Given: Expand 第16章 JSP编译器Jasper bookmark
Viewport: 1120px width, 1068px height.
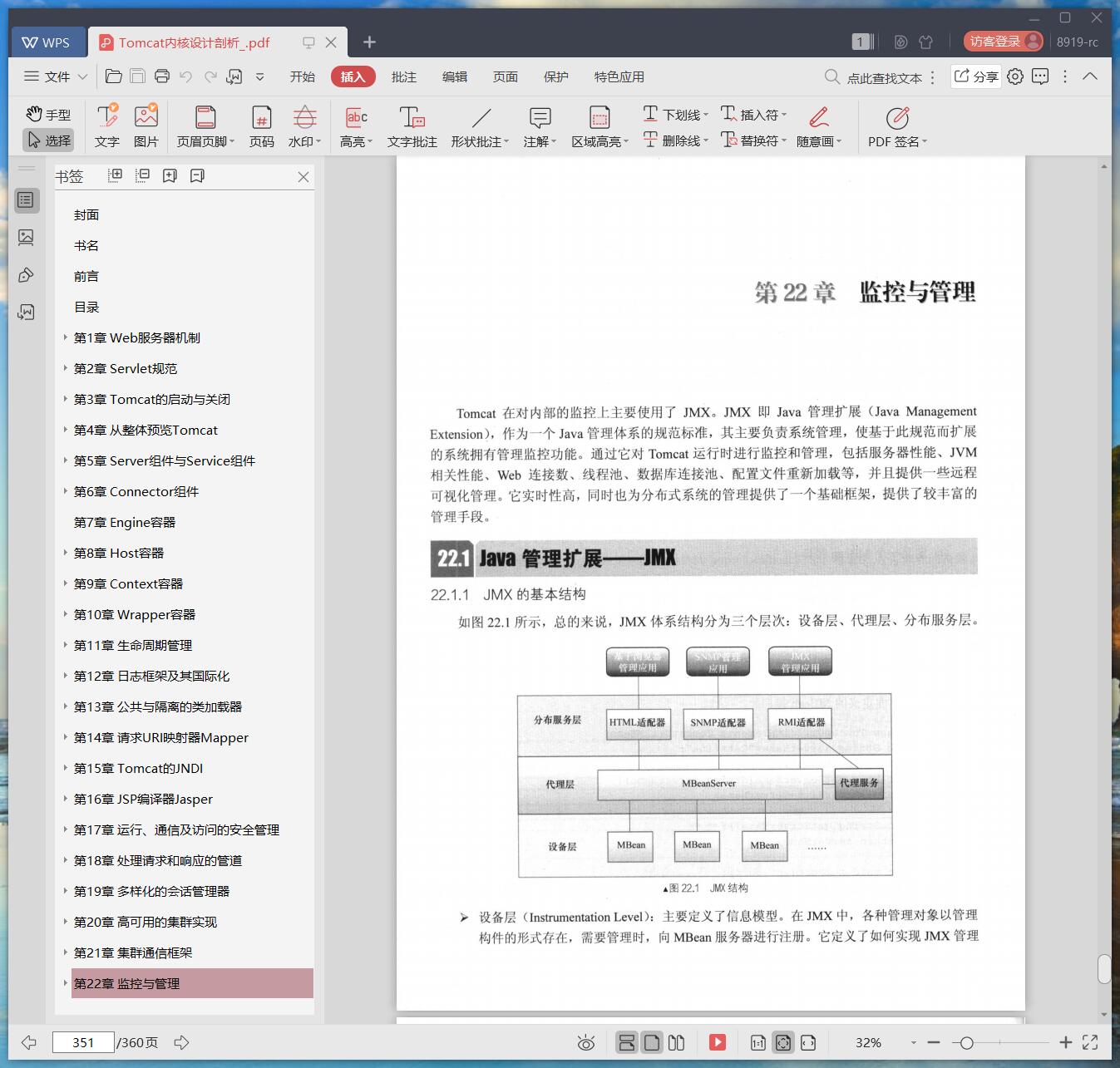Looking at the screenshot, I should [x=66, y=799].
